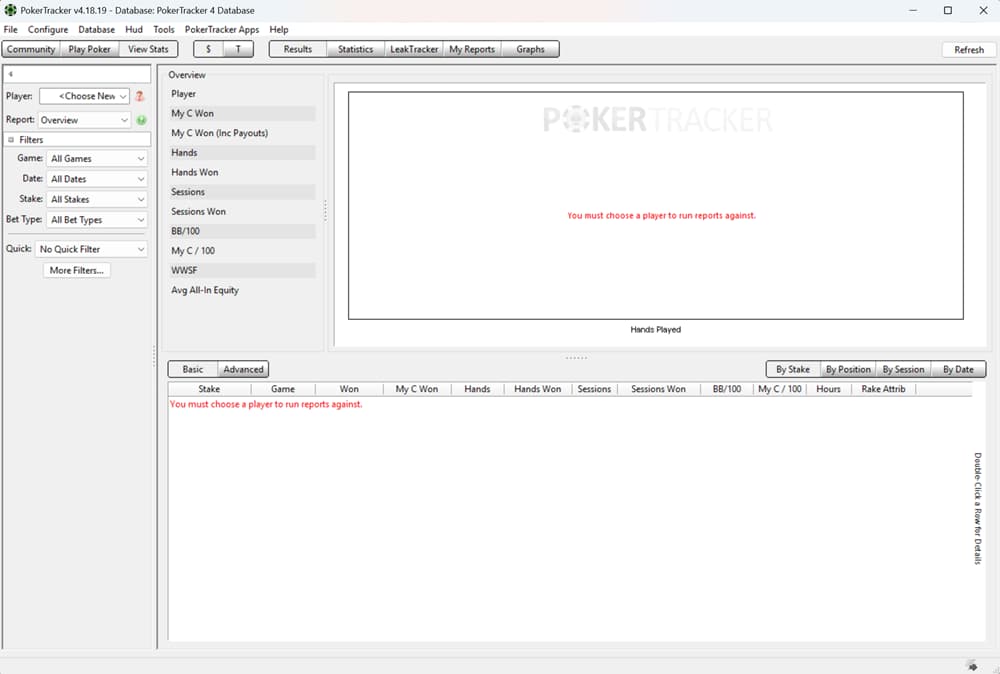Select the "$" amounts display toolbar icon
1000x674 pixels.
pos(208,48)
